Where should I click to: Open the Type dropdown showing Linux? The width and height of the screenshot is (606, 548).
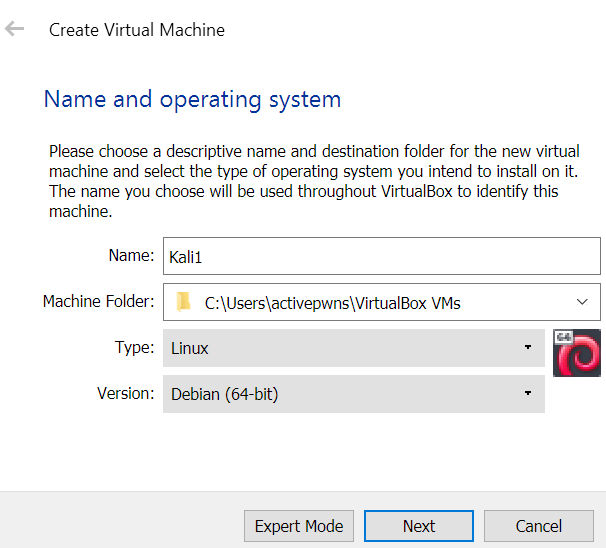(x=354, y=348)
